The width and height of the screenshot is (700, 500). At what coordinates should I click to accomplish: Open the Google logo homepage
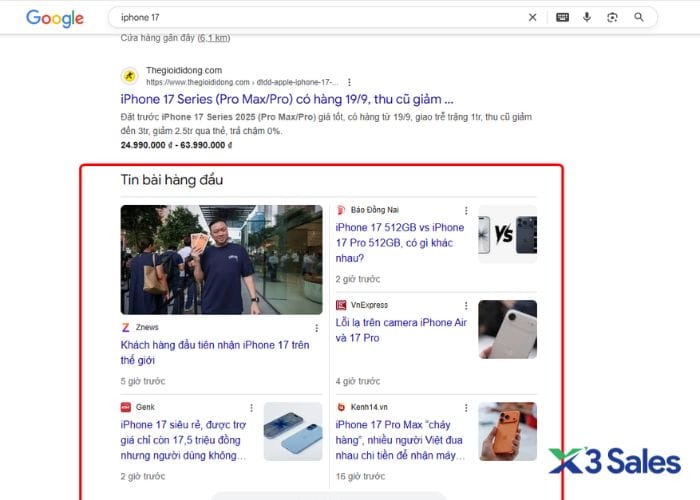[55, 18]
